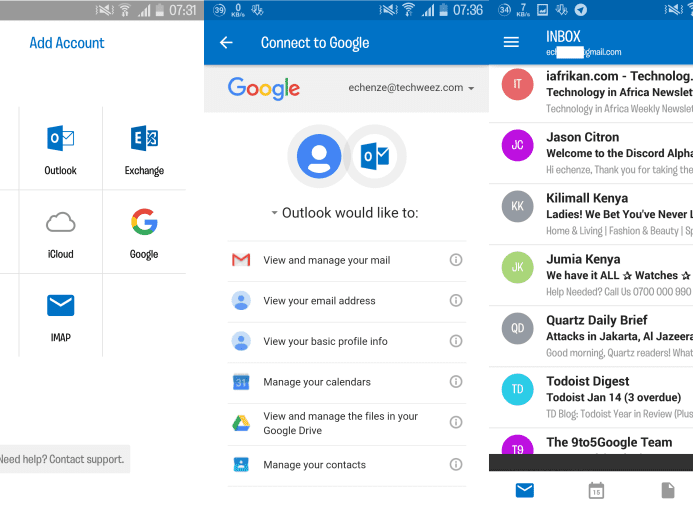693x510 pixels.
Task: Open Jason Citron's Discord Alpha email
Action: coord(591,153)
